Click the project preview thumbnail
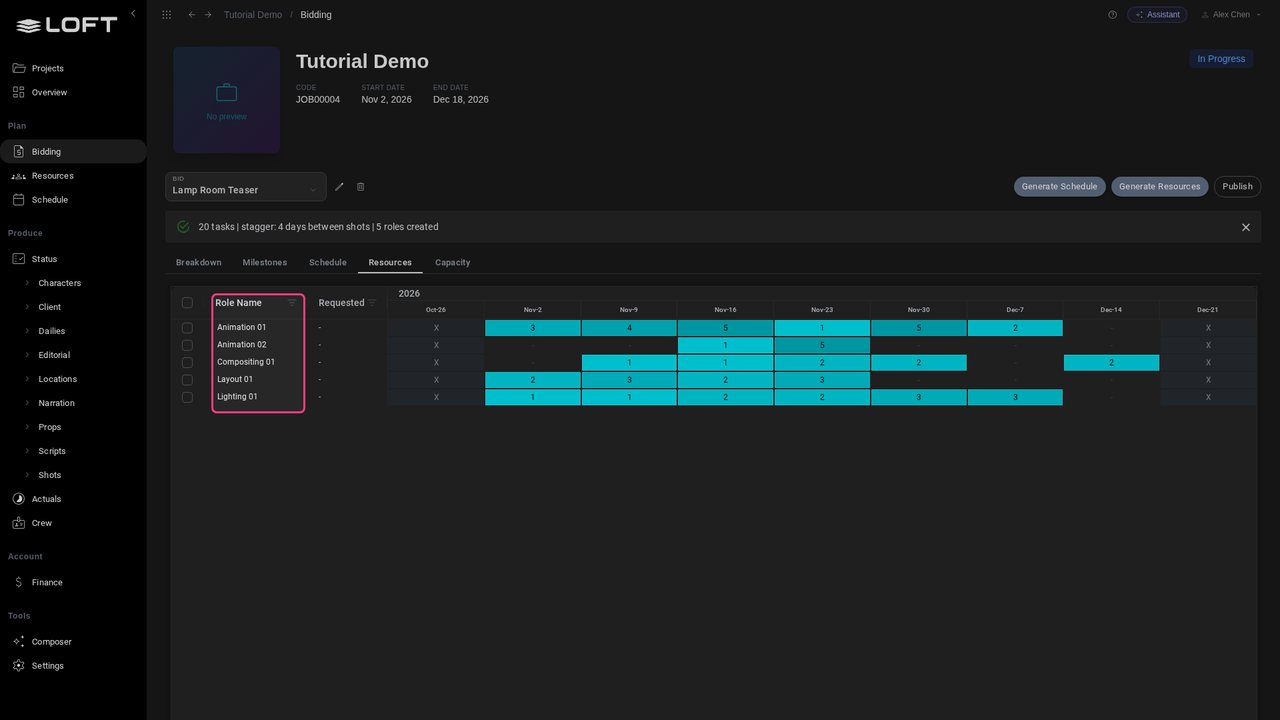1280x720 pixels. coord(227,100)
